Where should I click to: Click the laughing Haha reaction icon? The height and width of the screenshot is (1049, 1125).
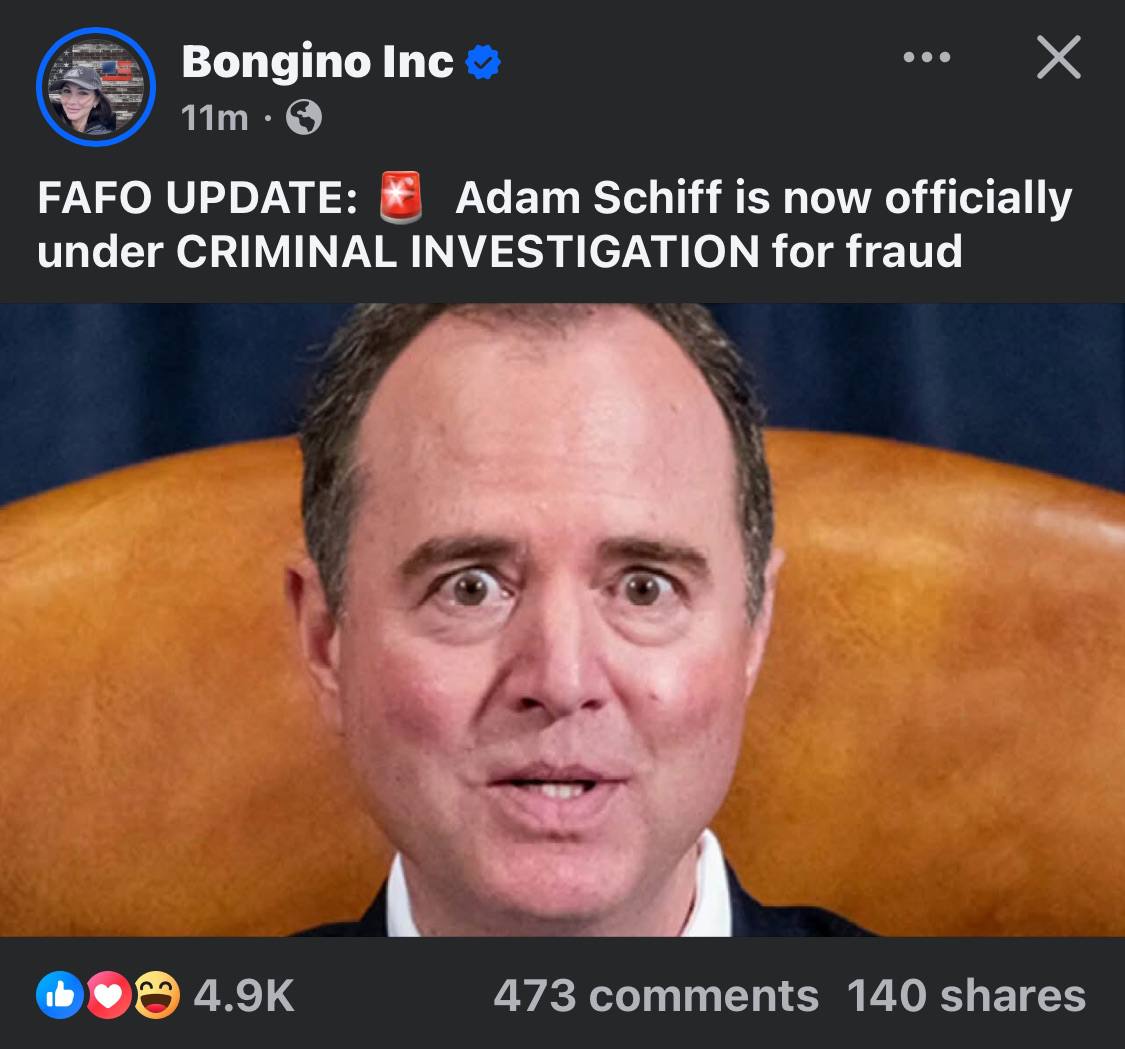click(x=157, y=995)
